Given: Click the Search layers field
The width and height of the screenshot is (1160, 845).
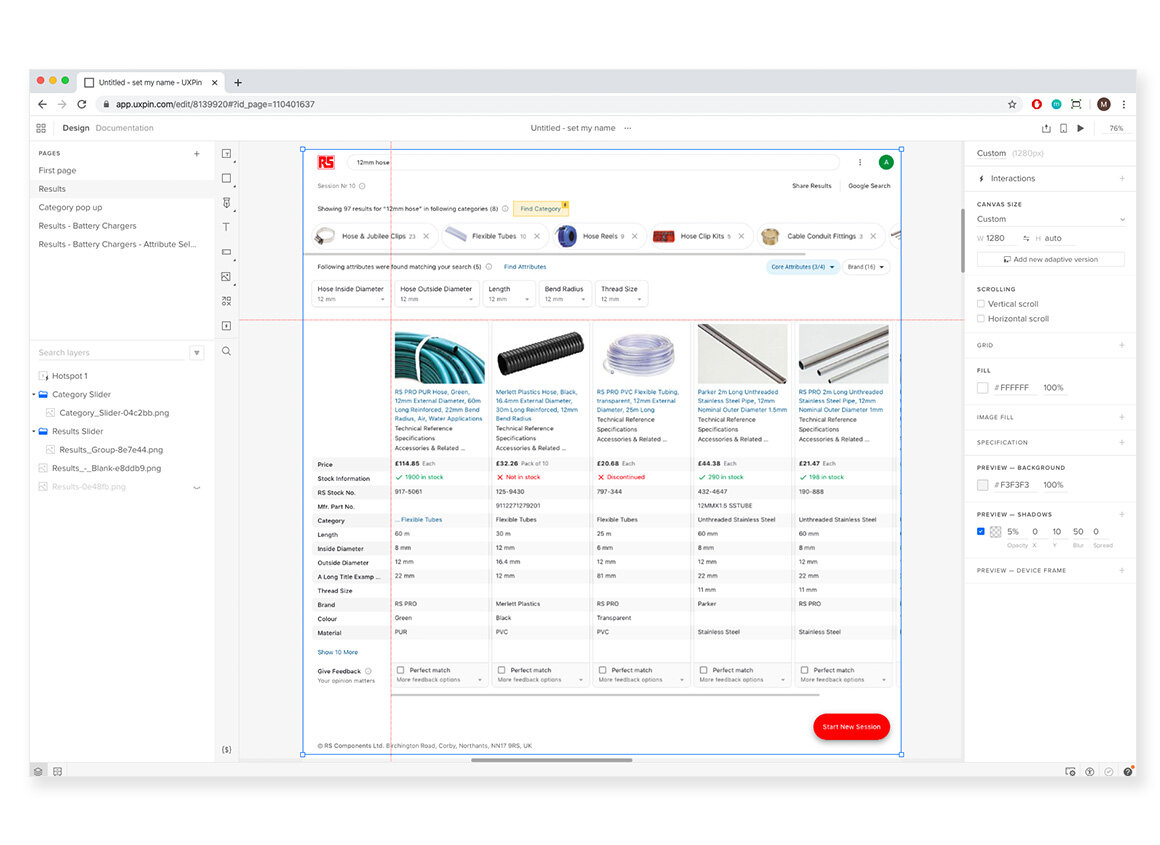Looking at the screenshot, I should click(111, 353).
